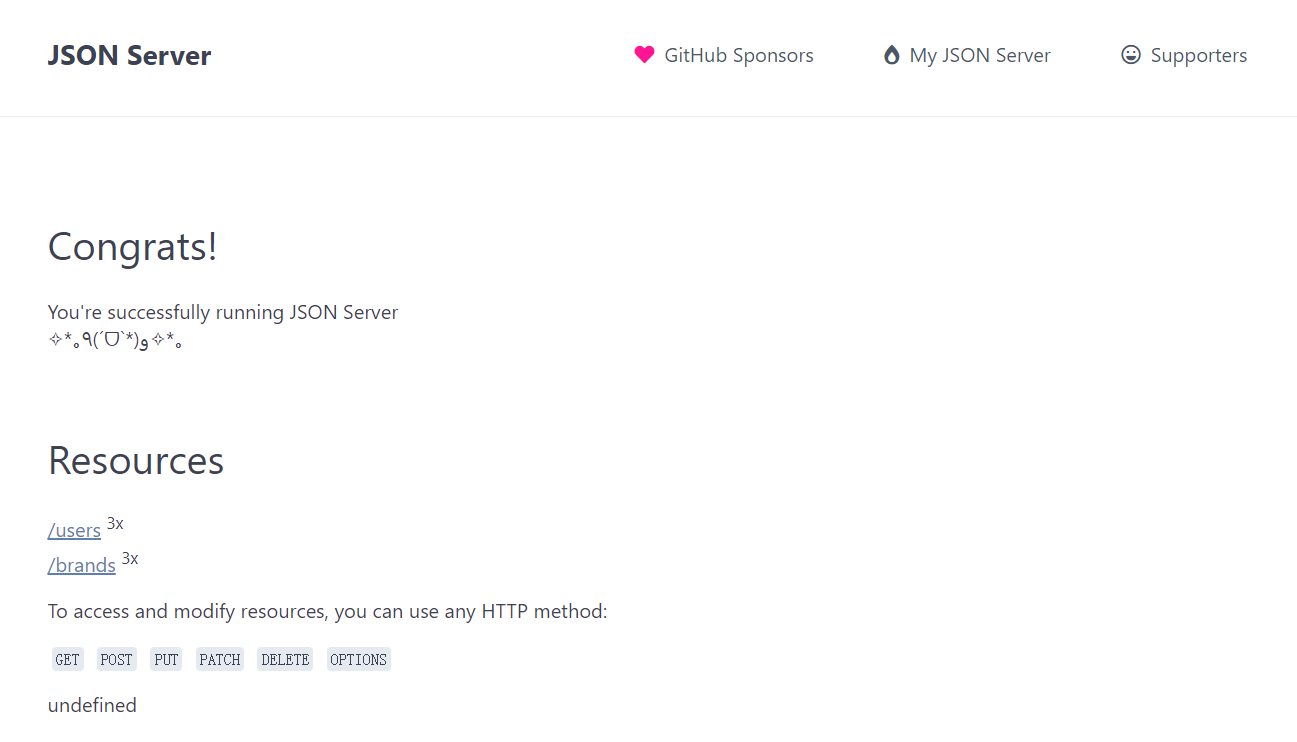Click the POST method badge
1297x742 pixels.
tap(117, 659)
